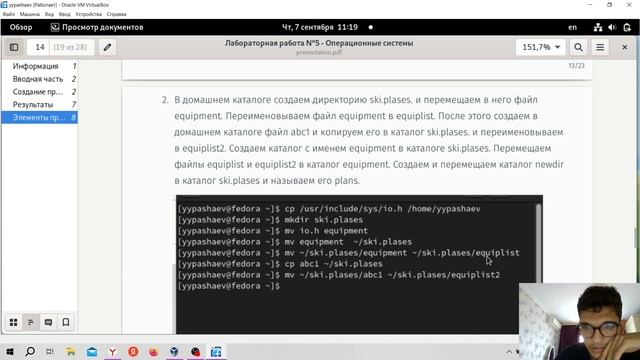Expand the hidden tray icons arrow
640x360 pixels.
click(509, 351)
